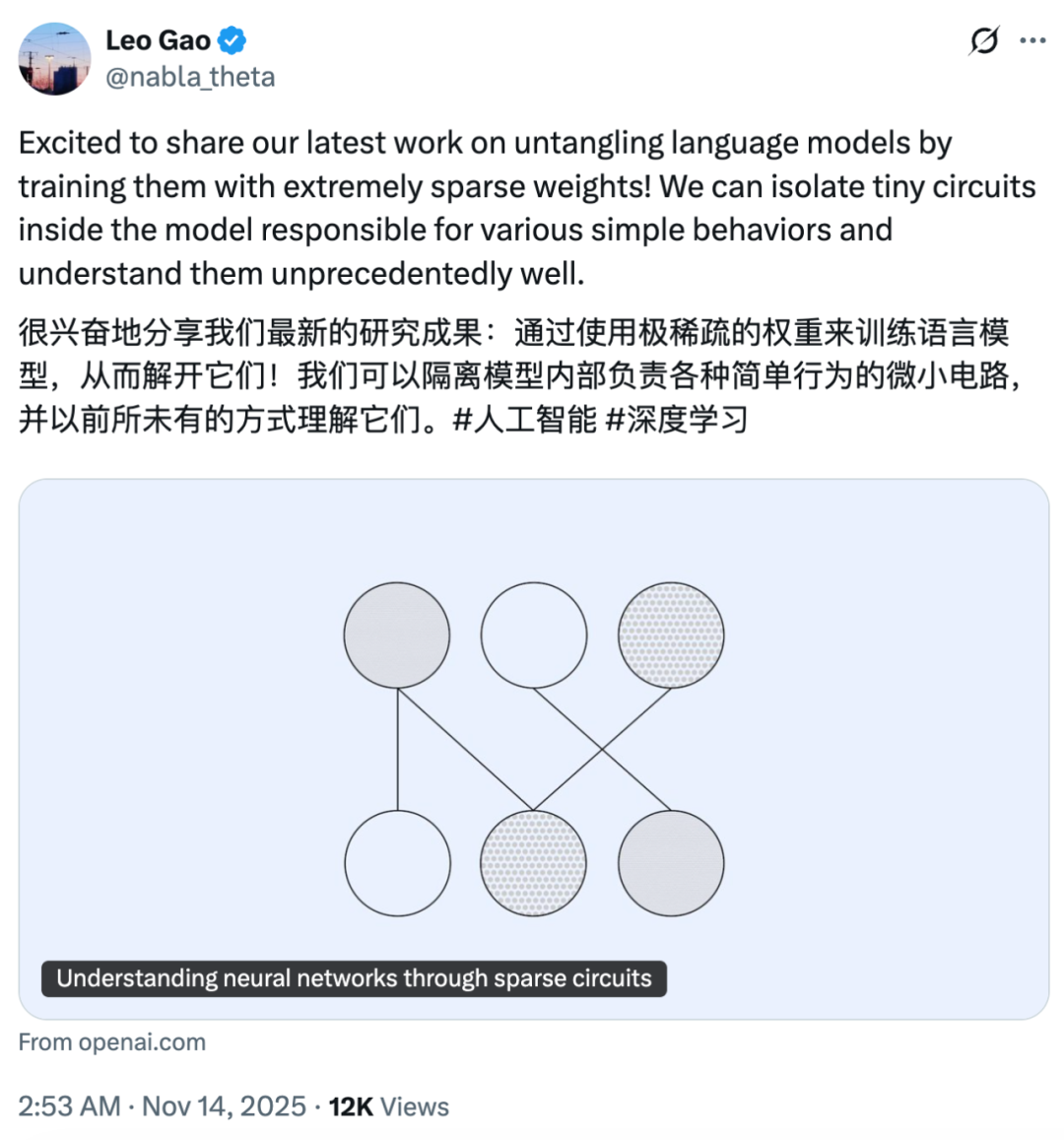Open the post options ellipsis menu
Viewport: 1064px width, 1140px height.
(x=1033, y=40)
